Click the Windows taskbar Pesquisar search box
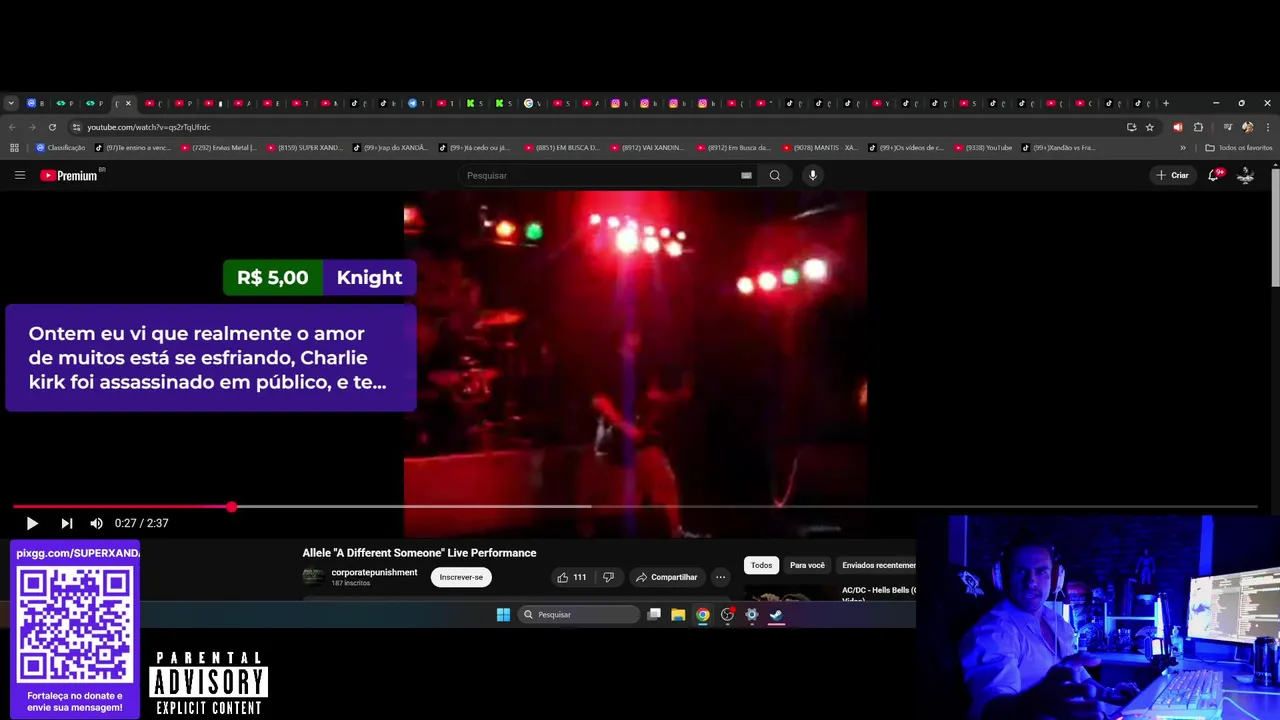The image size is (1280, 720). (579, 614)
